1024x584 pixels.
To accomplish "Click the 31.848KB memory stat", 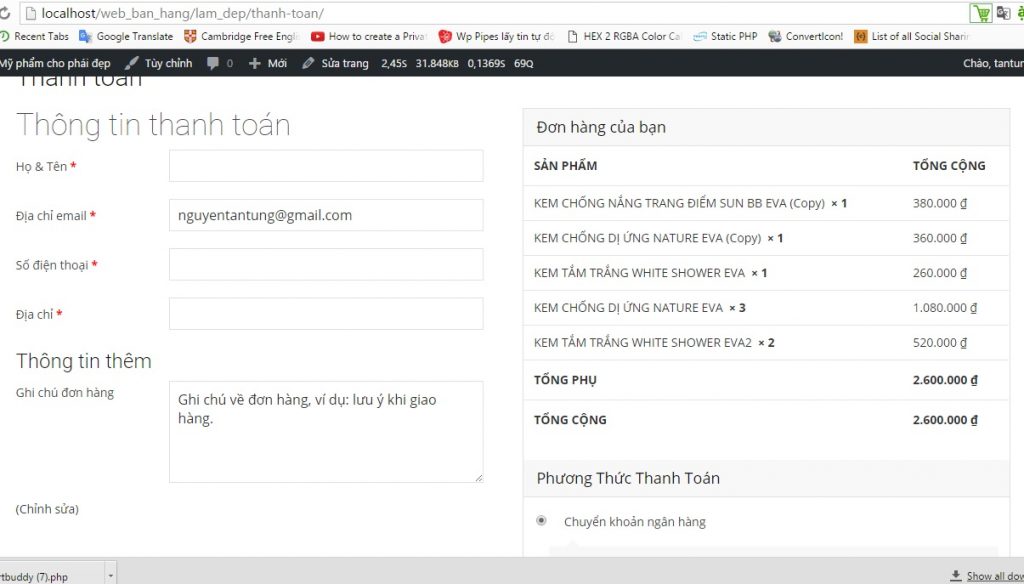I will (x=437, y=63).
